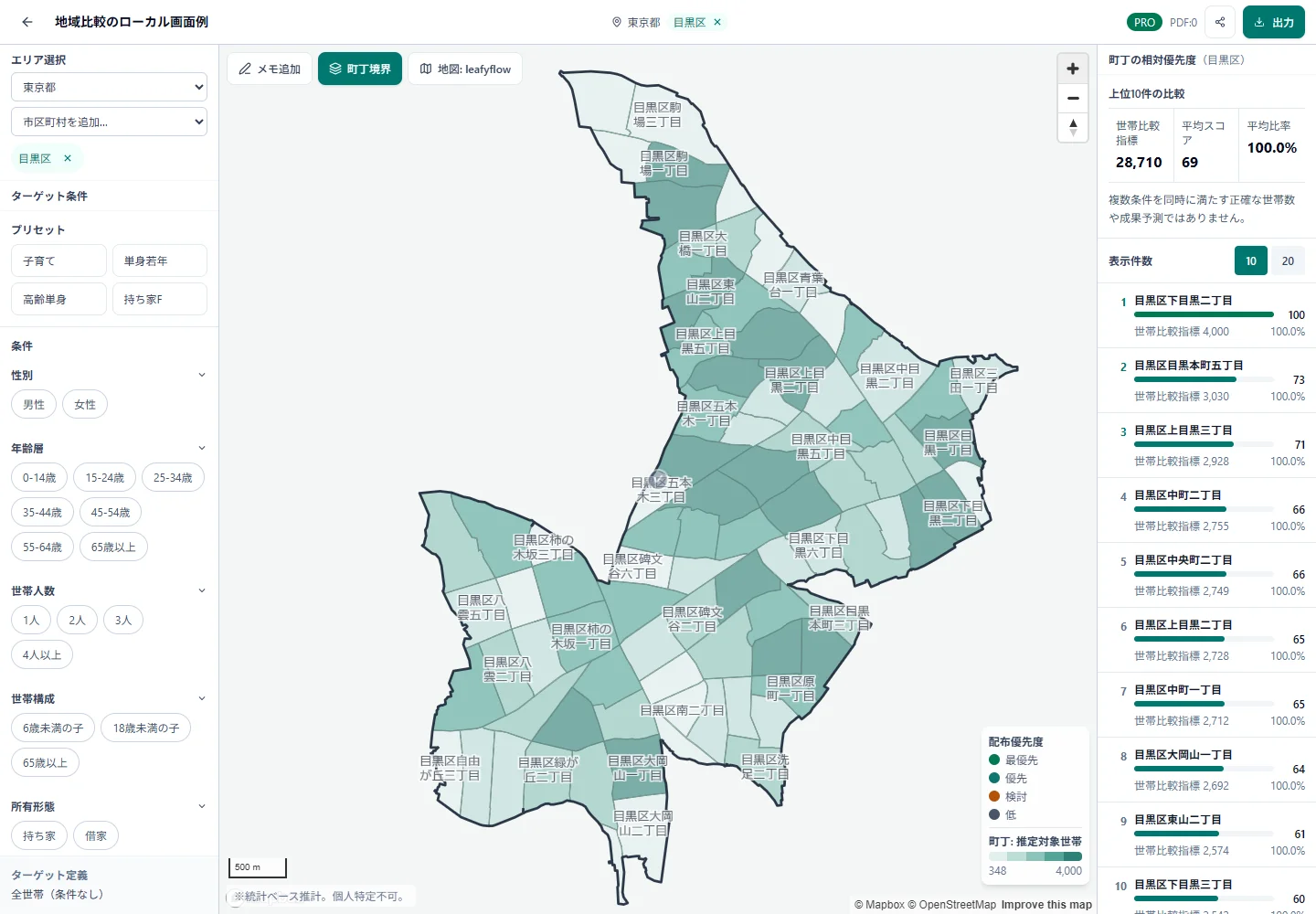The height and width of the screenshot is (914, 1316).
Task: Open the OpenStreetMap attribution link
Action: 951,905
